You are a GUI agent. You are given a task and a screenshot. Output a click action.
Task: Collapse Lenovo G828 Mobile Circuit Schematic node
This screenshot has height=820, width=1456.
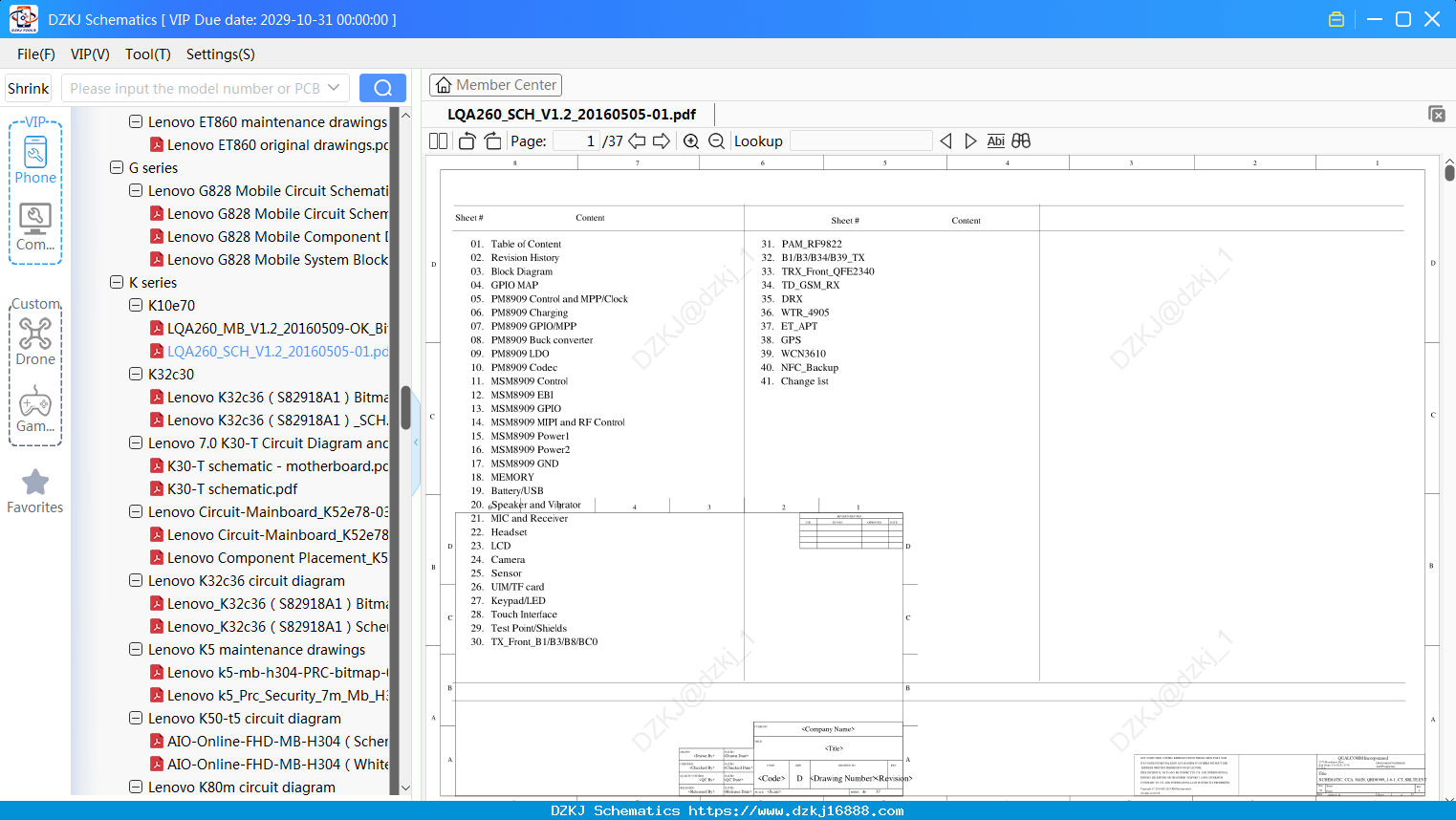[x=136, y=190]
